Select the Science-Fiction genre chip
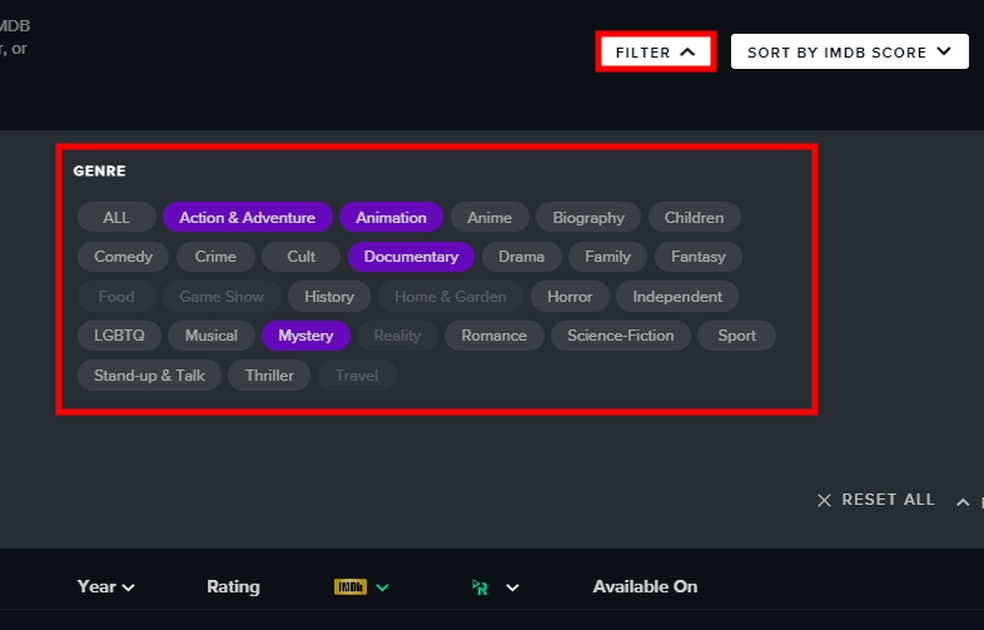Viewport: 984px width, 630px height. [621, 336]
